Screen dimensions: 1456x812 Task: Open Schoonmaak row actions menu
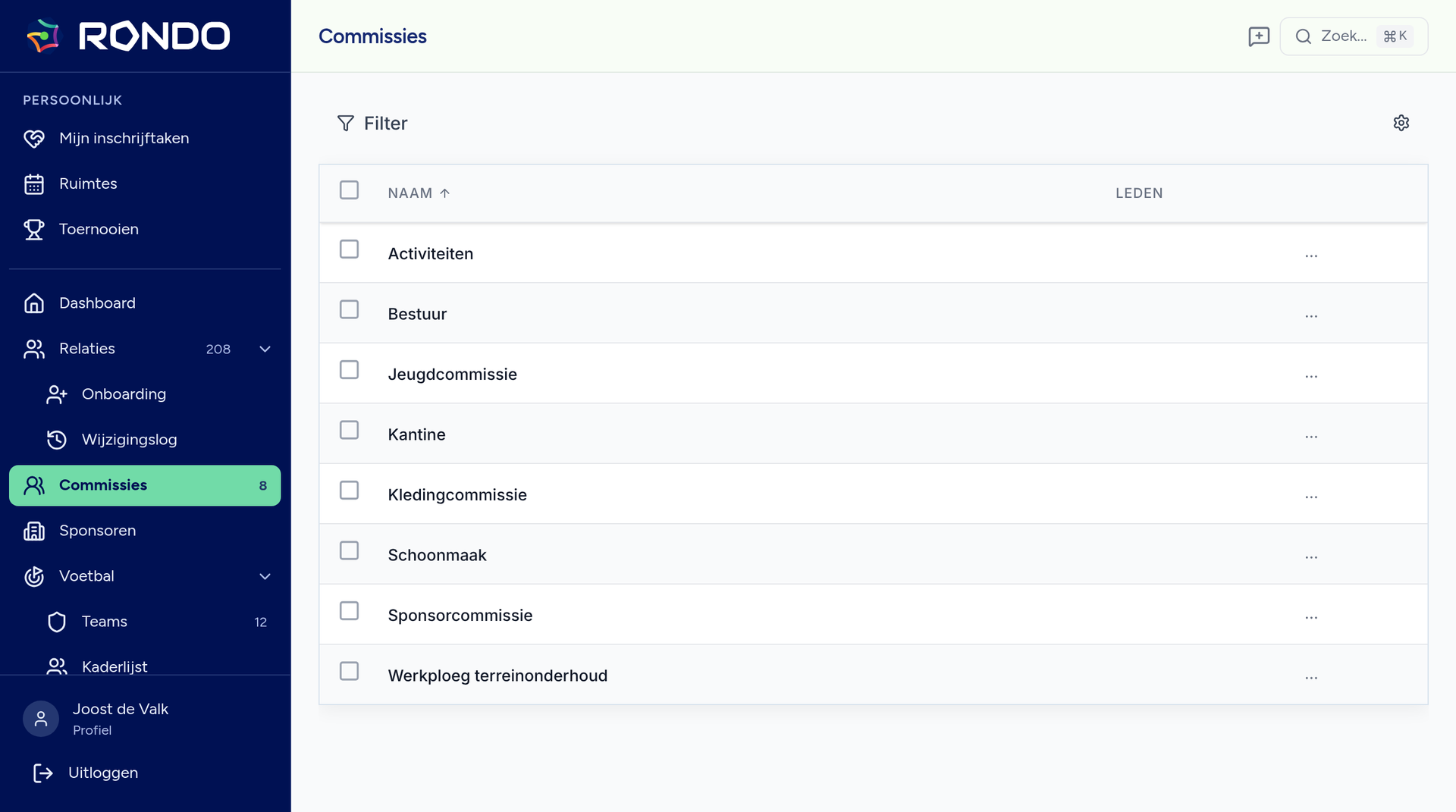(1311, 557)
